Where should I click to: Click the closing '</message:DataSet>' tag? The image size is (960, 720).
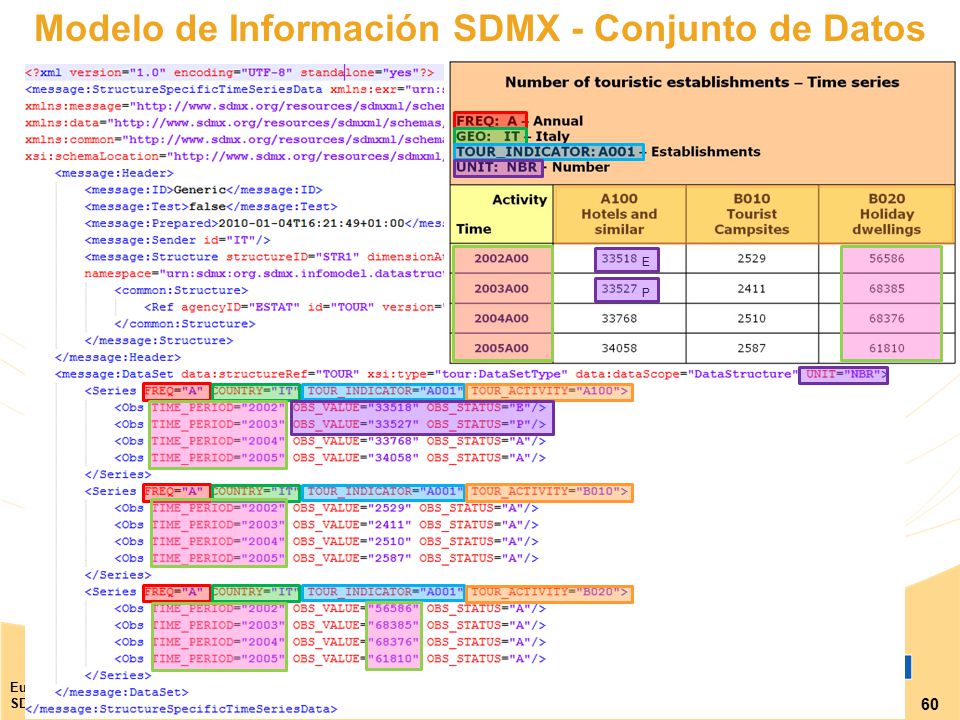pos(122,692)
